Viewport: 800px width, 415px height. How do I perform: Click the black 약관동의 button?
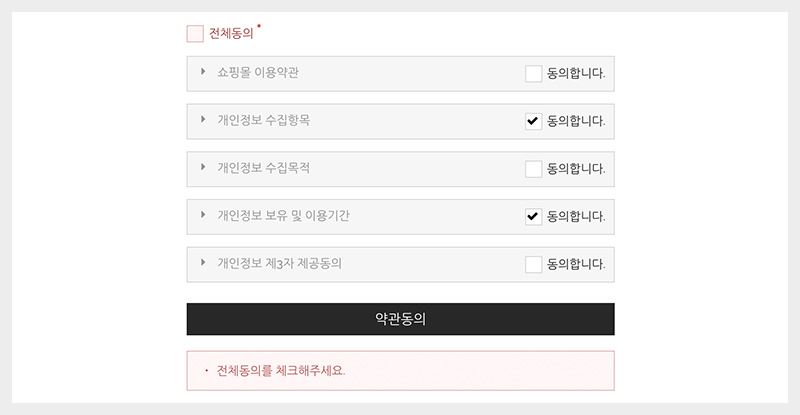point(400,319)
